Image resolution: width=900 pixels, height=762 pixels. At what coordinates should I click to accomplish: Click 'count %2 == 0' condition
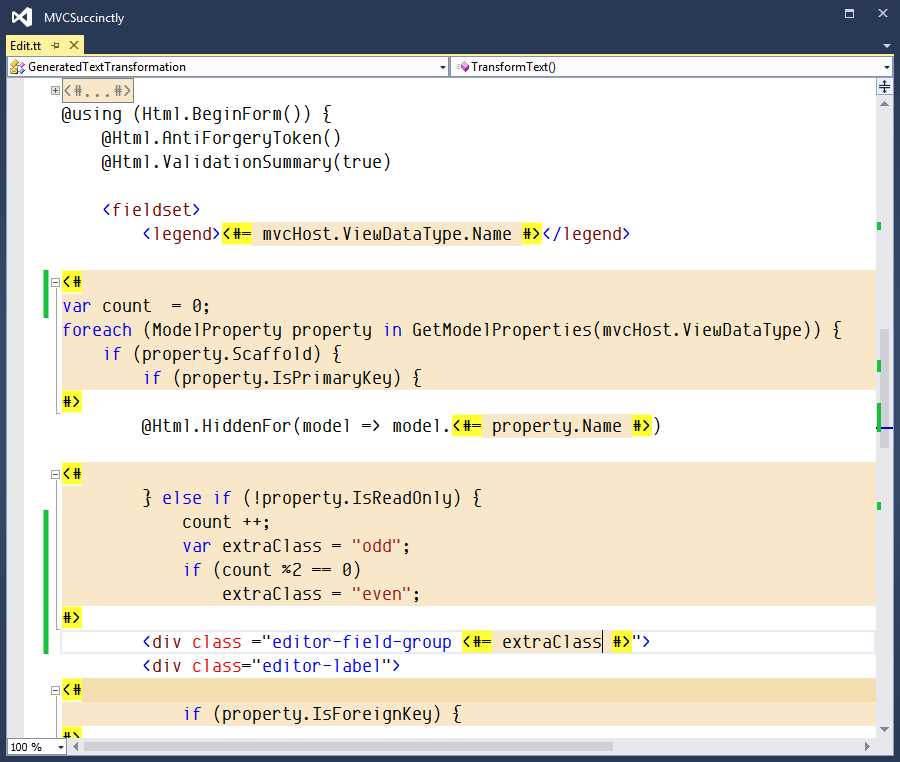286,570
